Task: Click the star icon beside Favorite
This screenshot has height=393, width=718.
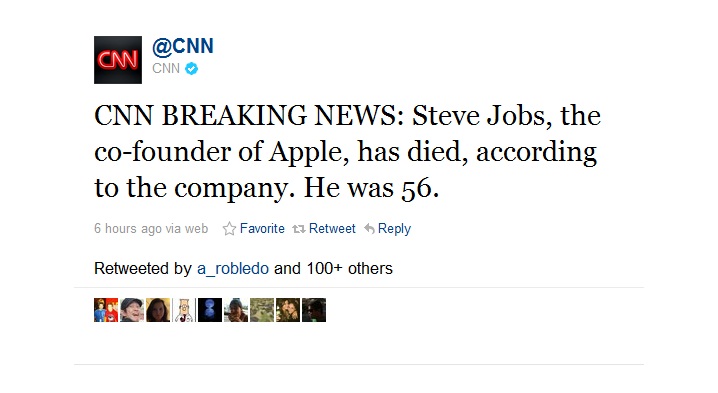Action: pyautogui.click(x=229, y=229)
